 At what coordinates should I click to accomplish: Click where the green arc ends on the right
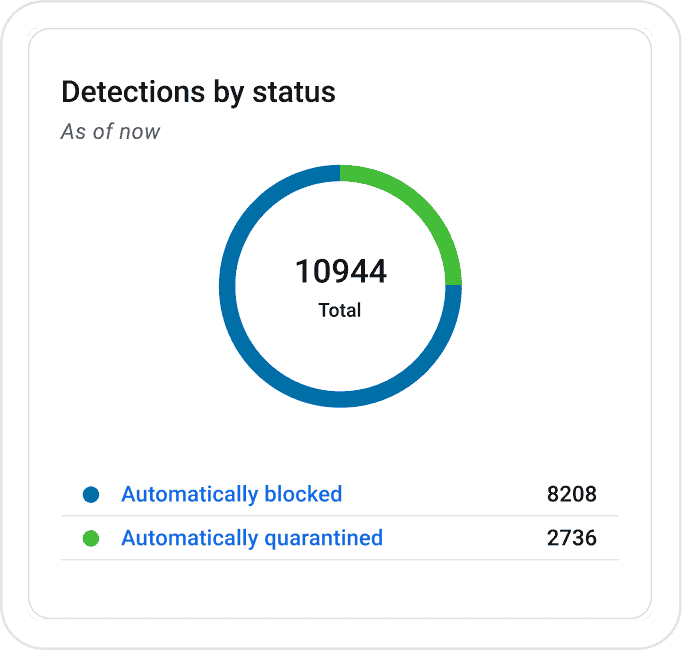click(454, 285)
